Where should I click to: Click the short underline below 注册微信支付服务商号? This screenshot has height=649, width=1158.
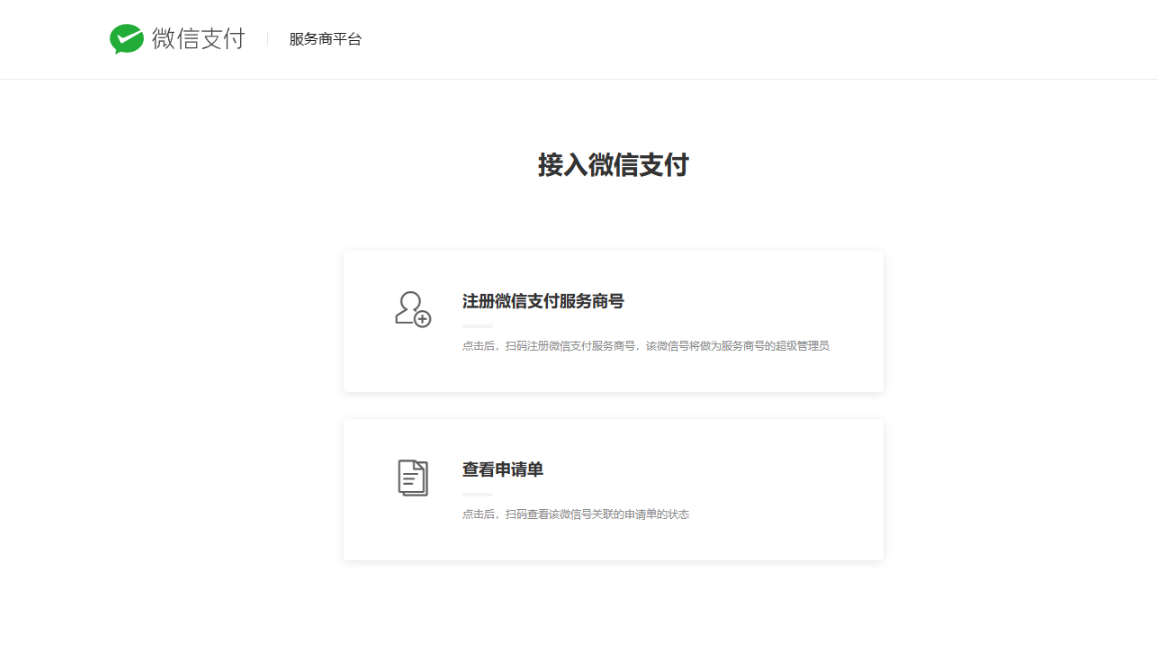(x=477, y=326)
